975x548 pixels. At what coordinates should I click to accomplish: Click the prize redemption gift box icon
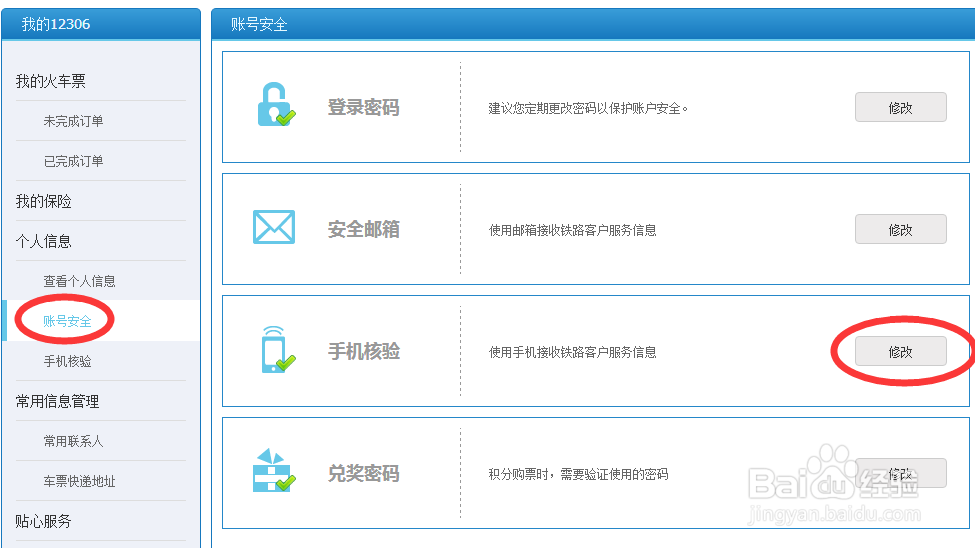pyautogui.click(x=274, y=471)
